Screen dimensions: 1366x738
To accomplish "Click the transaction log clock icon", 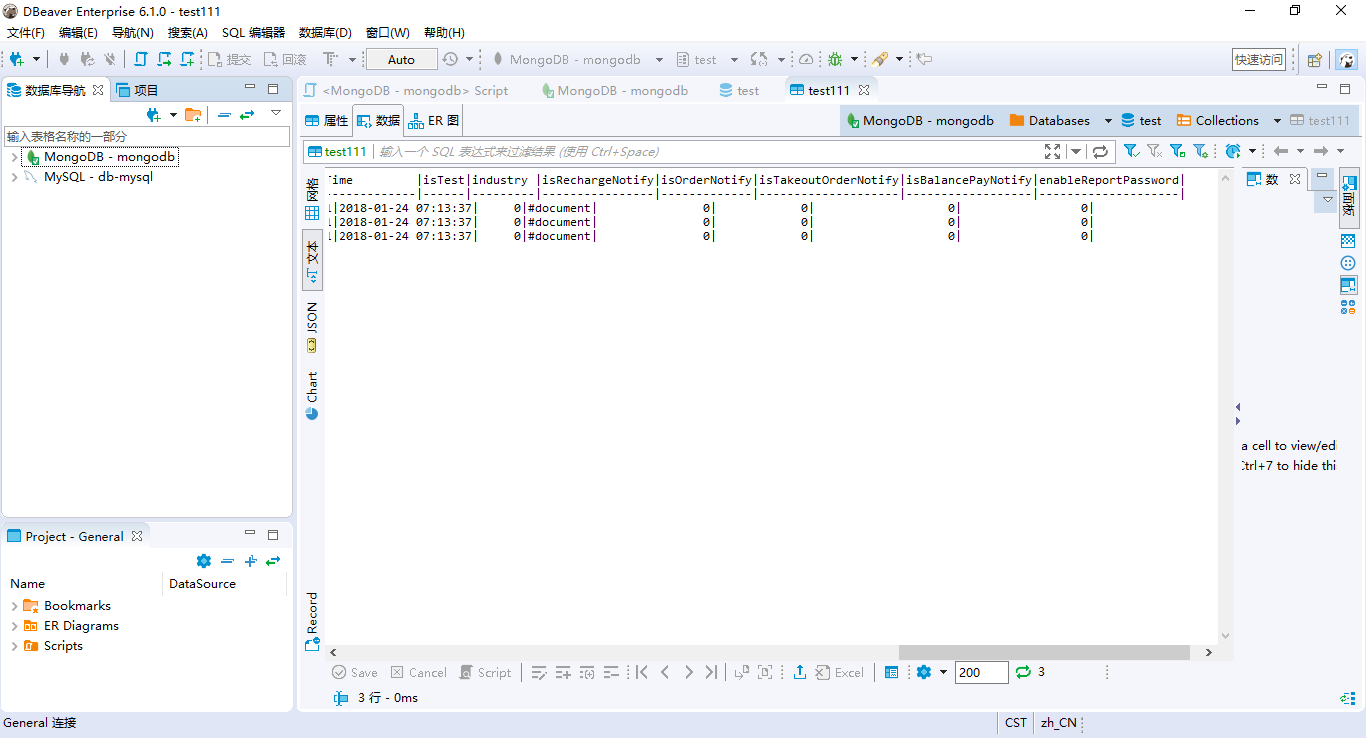I will point(451,60).
